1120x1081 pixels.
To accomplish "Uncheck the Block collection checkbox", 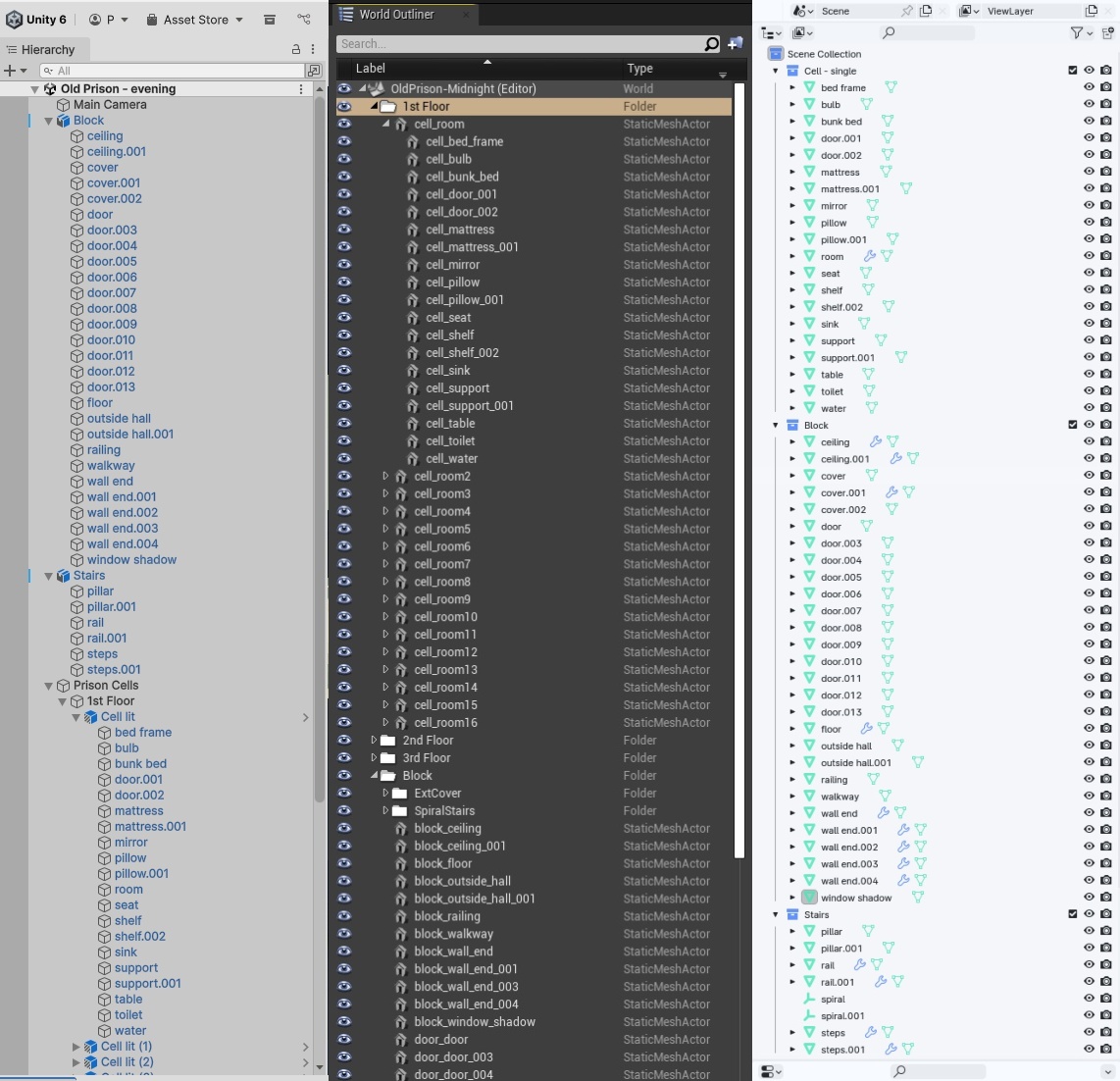I will coord(1072,425).
